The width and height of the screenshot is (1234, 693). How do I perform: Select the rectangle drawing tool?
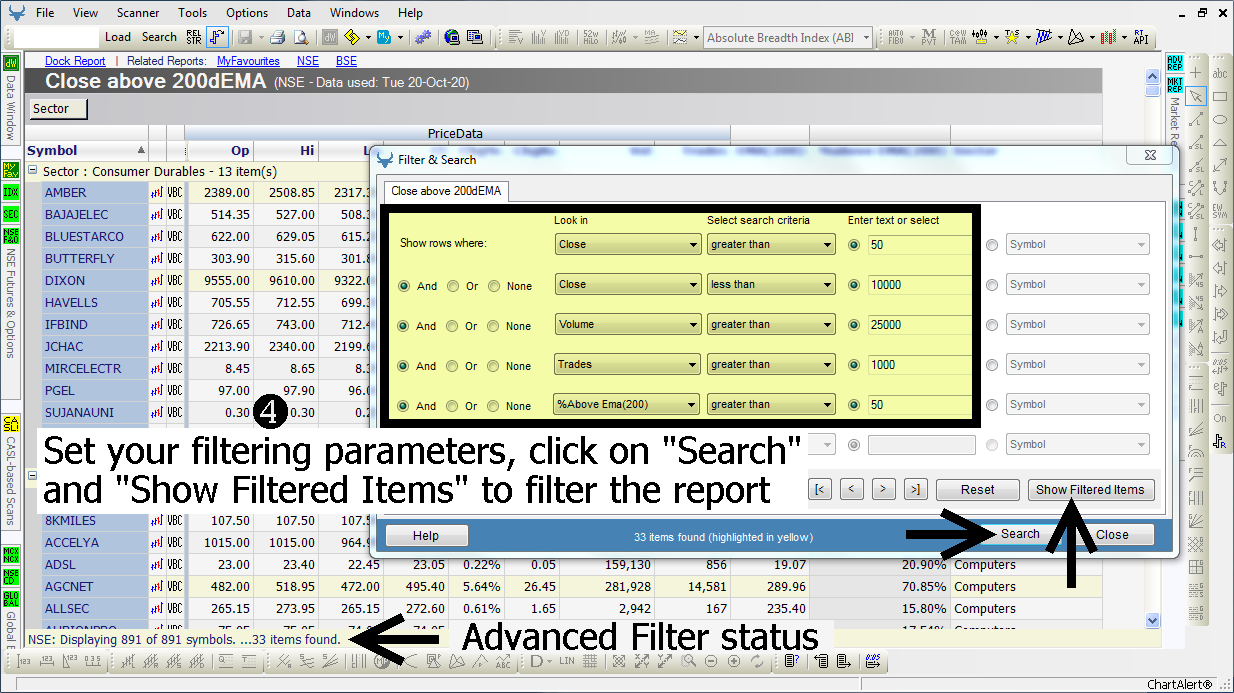pos(1220,96)
